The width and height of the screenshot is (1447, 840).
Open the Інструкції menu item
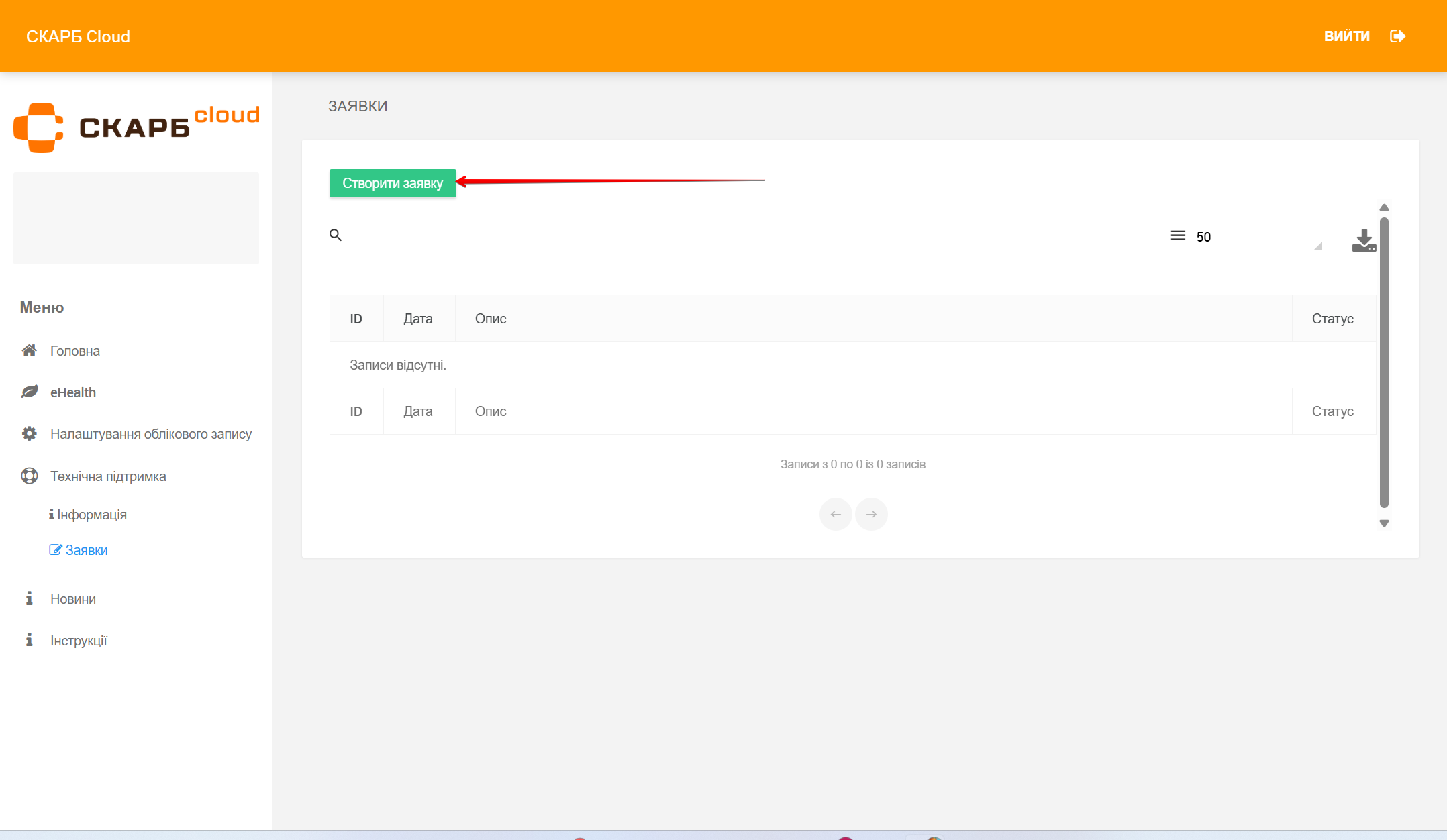click(79, 641)
